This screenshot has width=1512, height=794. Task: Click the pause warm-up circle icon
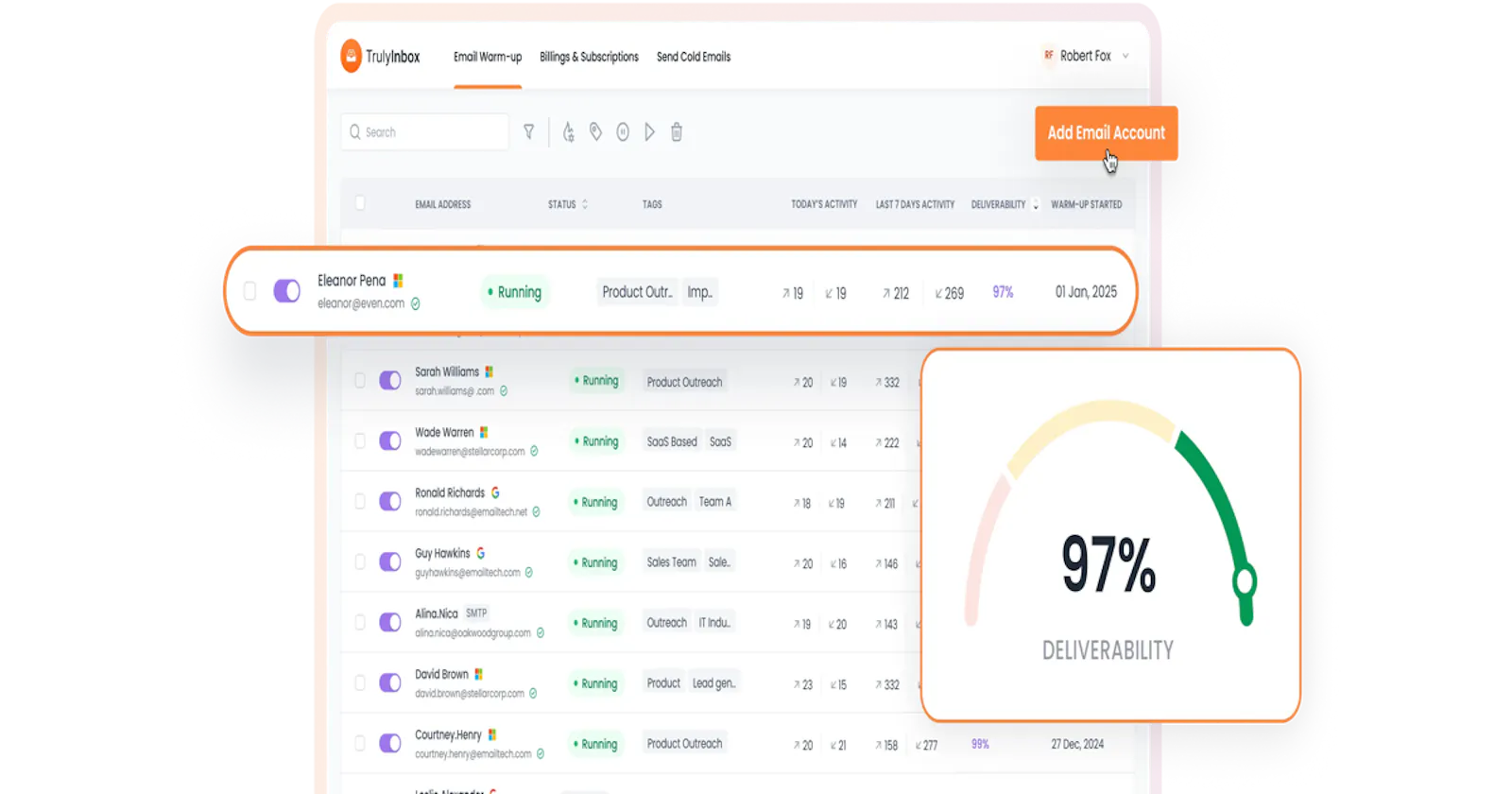pyautogui.click(x=623, y=132)
